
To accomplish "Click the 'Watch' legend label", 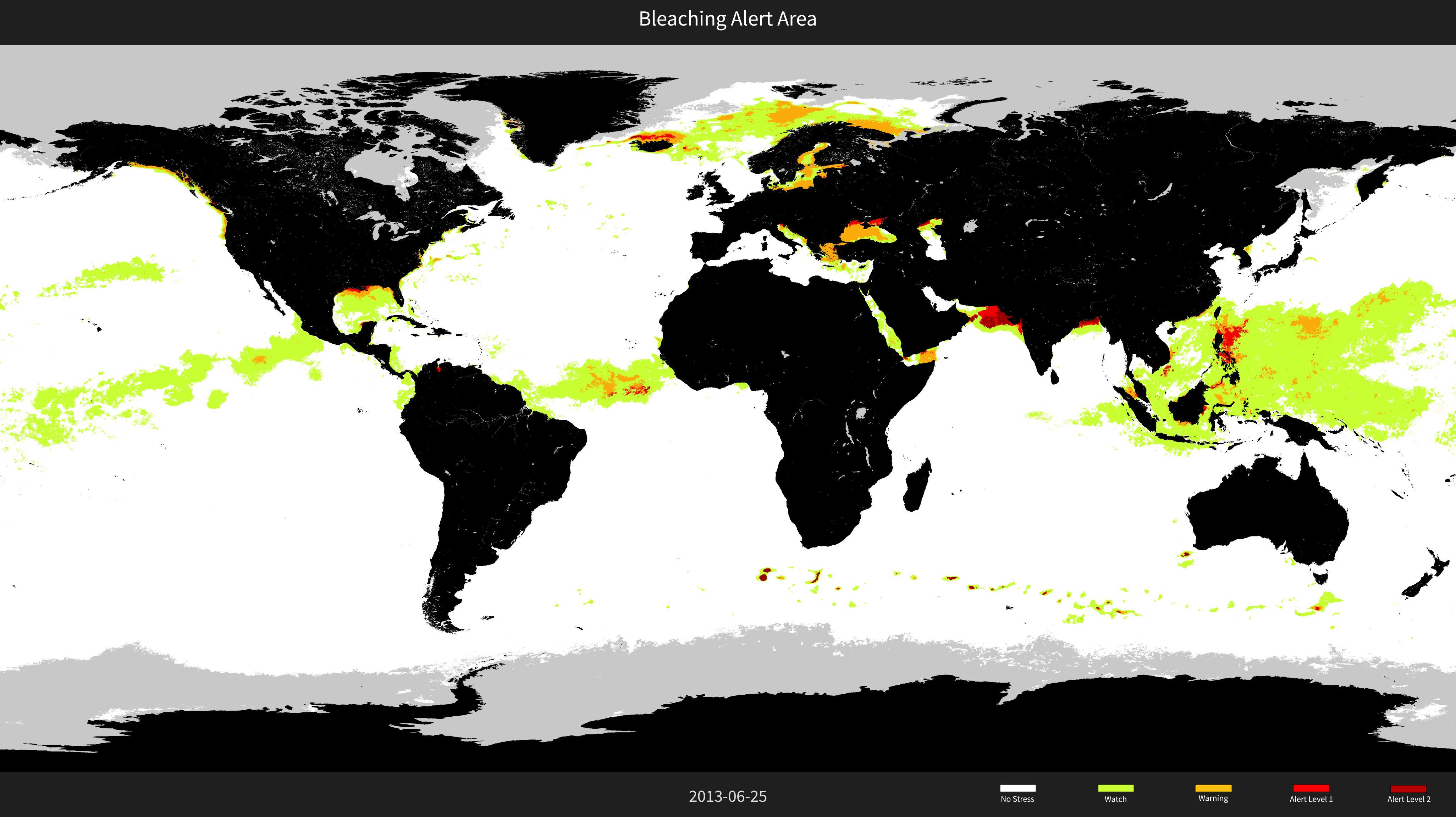I will [1115, 800].
